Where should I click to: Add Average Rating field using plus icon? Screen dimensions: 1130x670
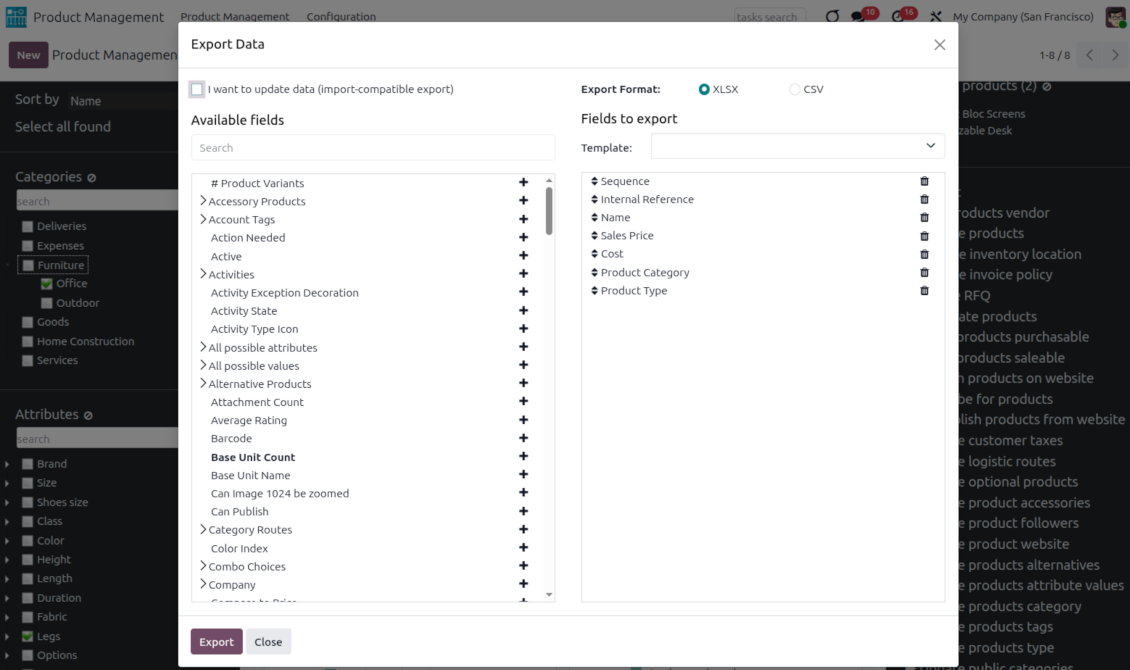tap(523, 421)
